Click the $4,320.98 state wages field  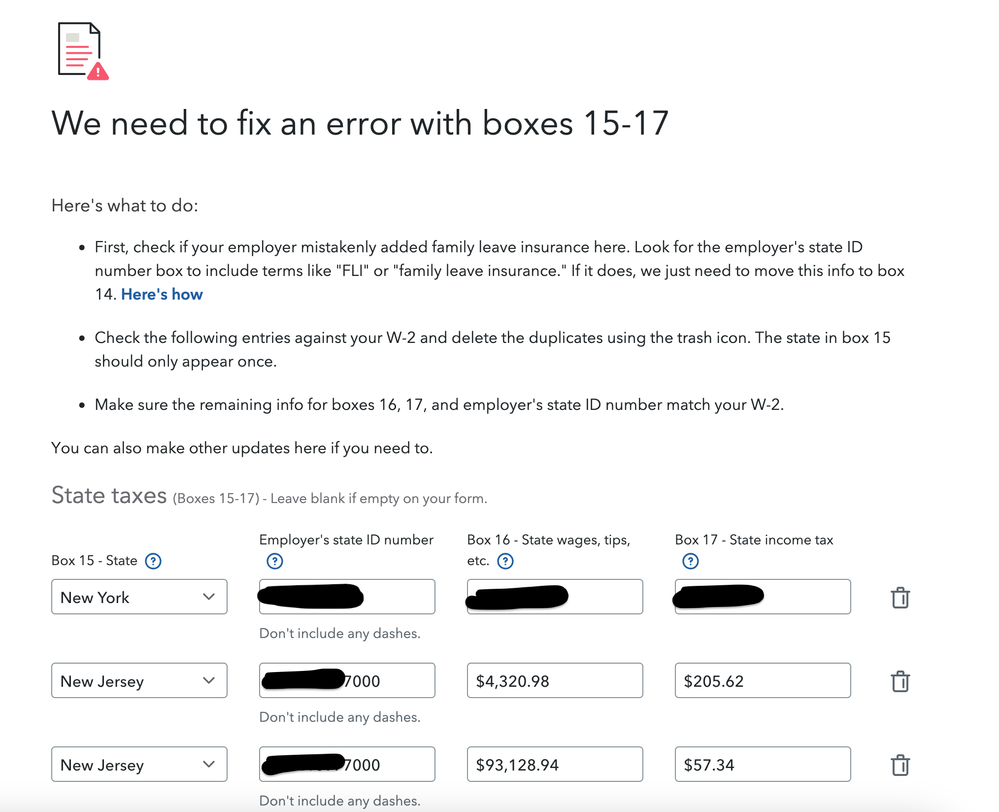point(555,680)
